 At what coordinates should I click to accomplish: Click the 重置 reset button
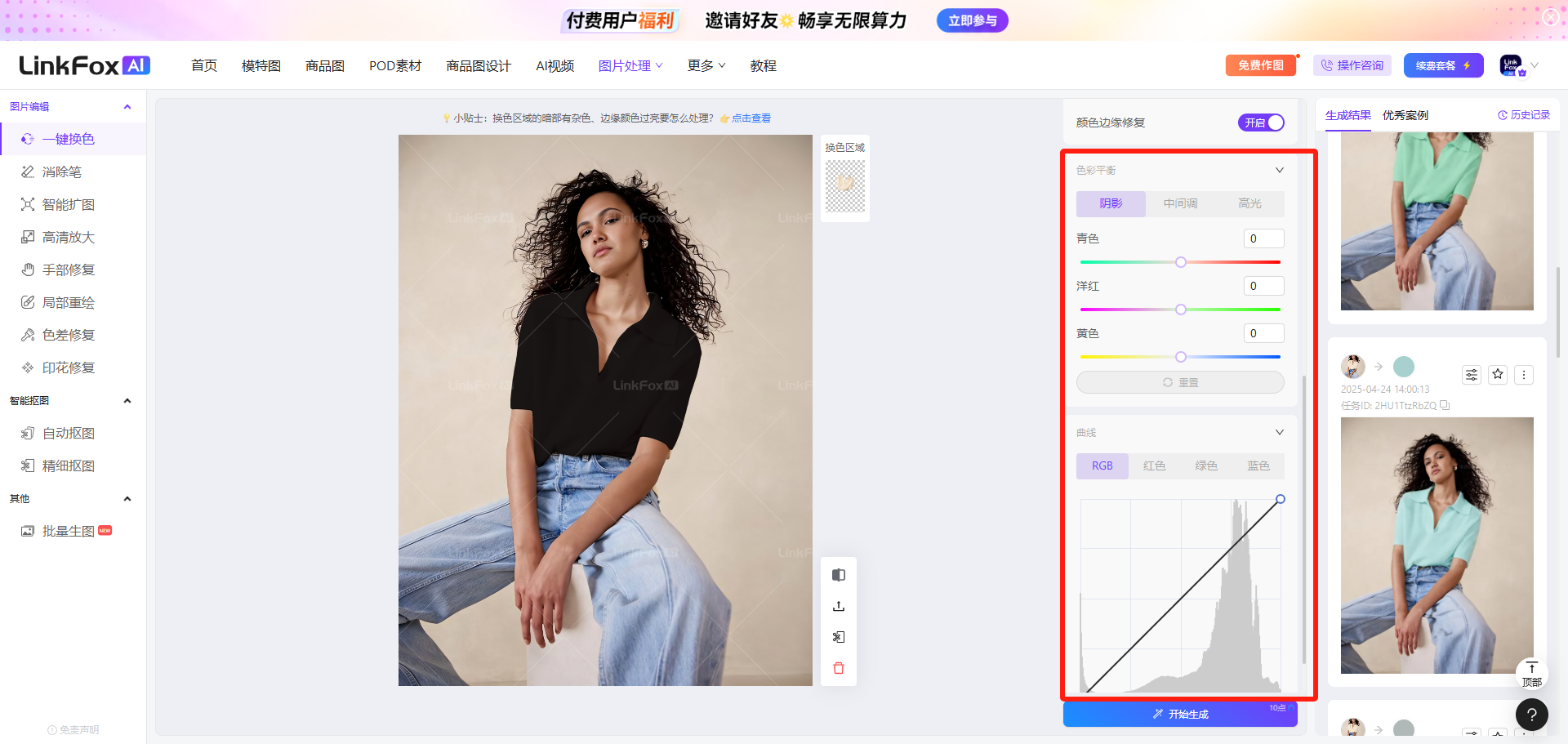[x=1180, y=382]
